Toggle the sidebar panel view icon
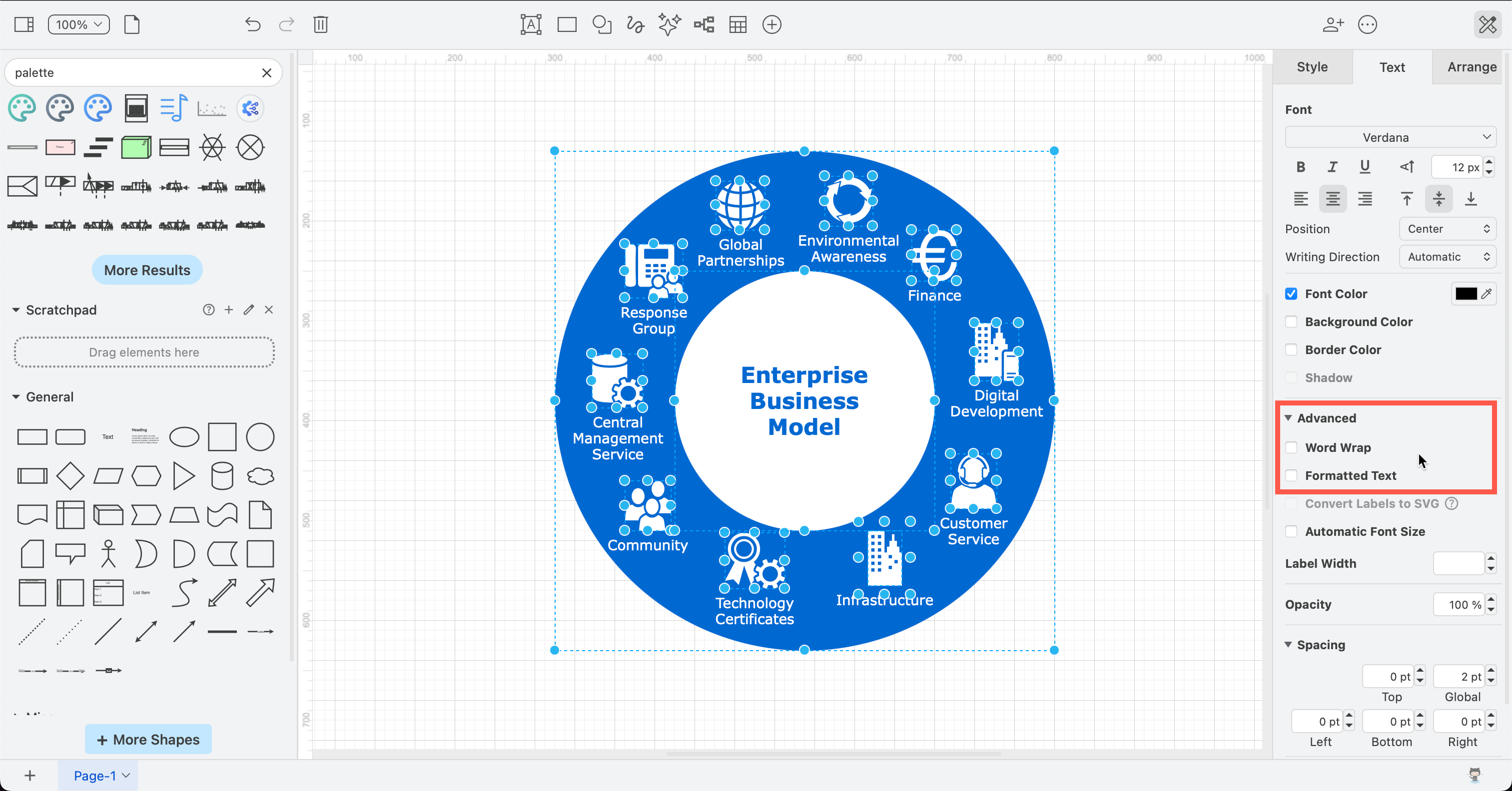 pyautogui.click(x=24, y=24)
